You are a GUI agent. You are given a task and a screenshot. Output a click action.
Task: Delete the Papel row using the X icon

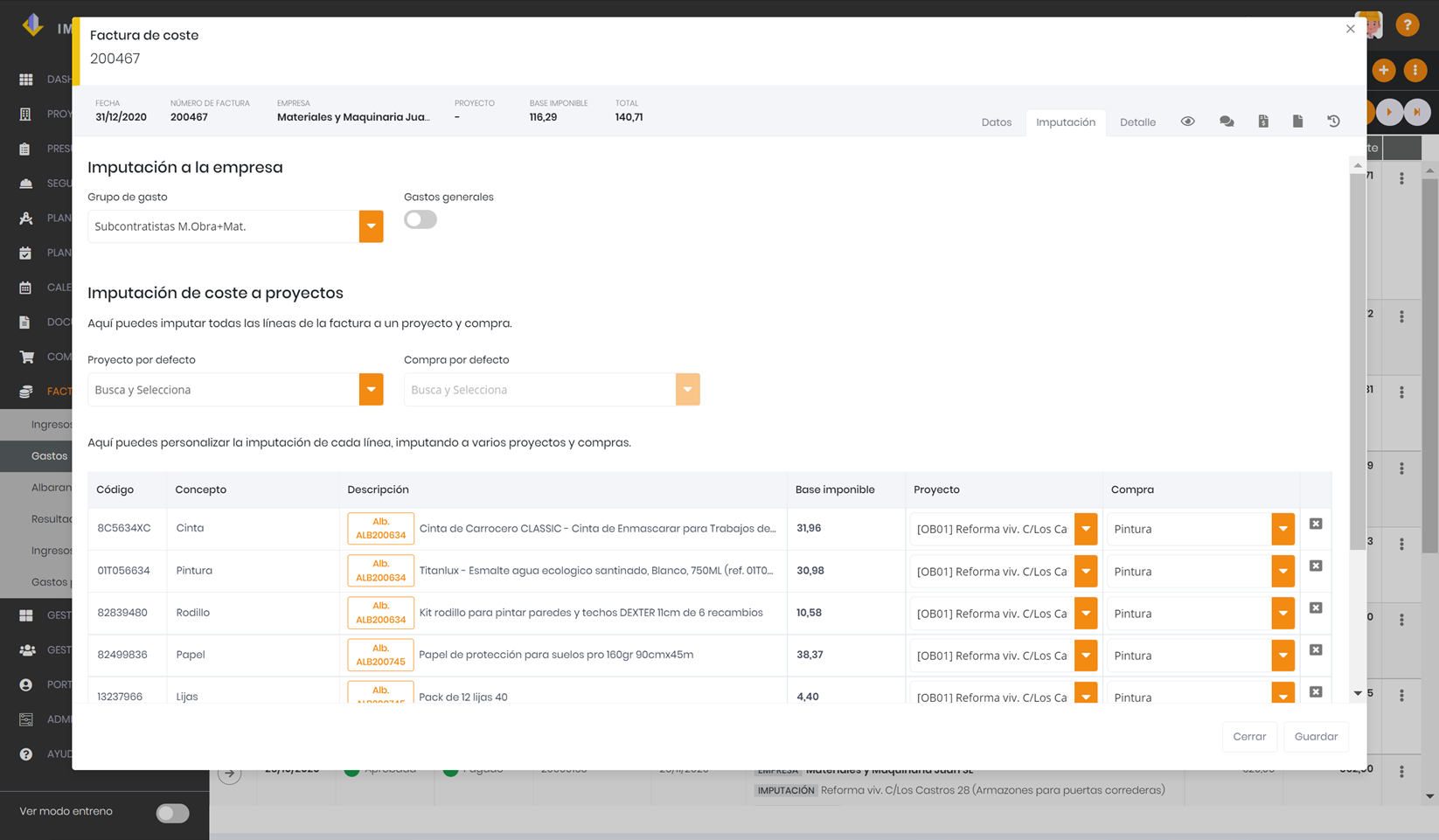pyautogui.click(x=1316, y=649)
